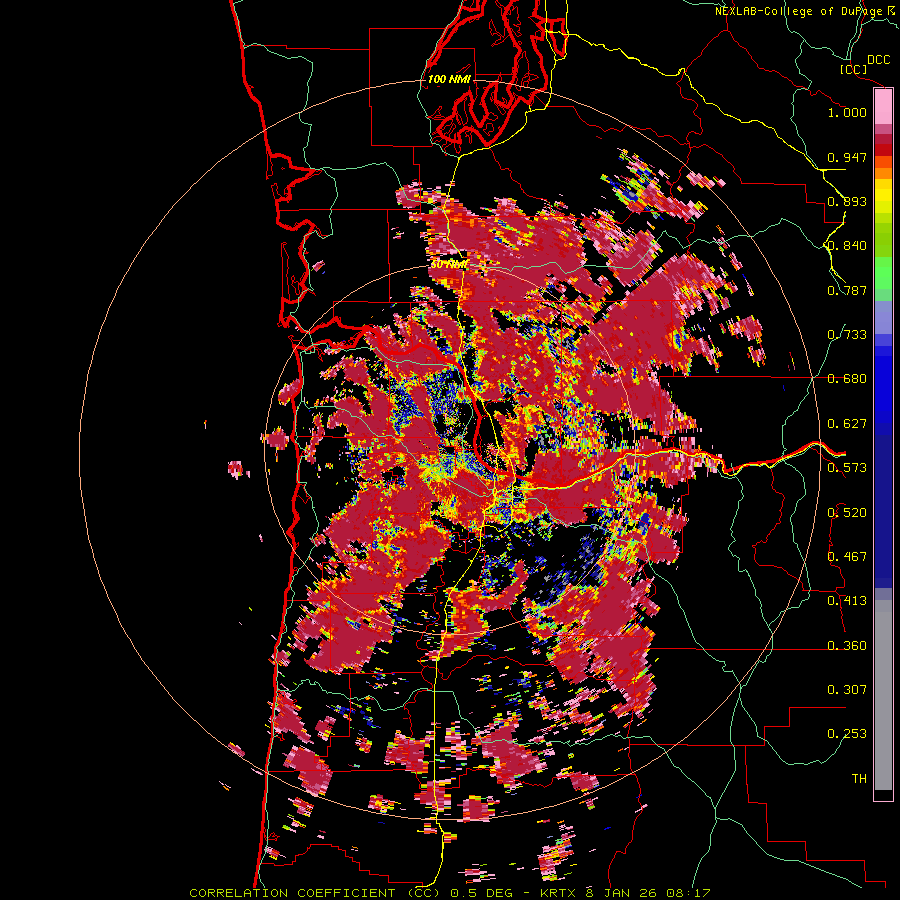Select the 0.947 scale value
This screenshot has width=900, height=900.
click(x=847, y=157)
